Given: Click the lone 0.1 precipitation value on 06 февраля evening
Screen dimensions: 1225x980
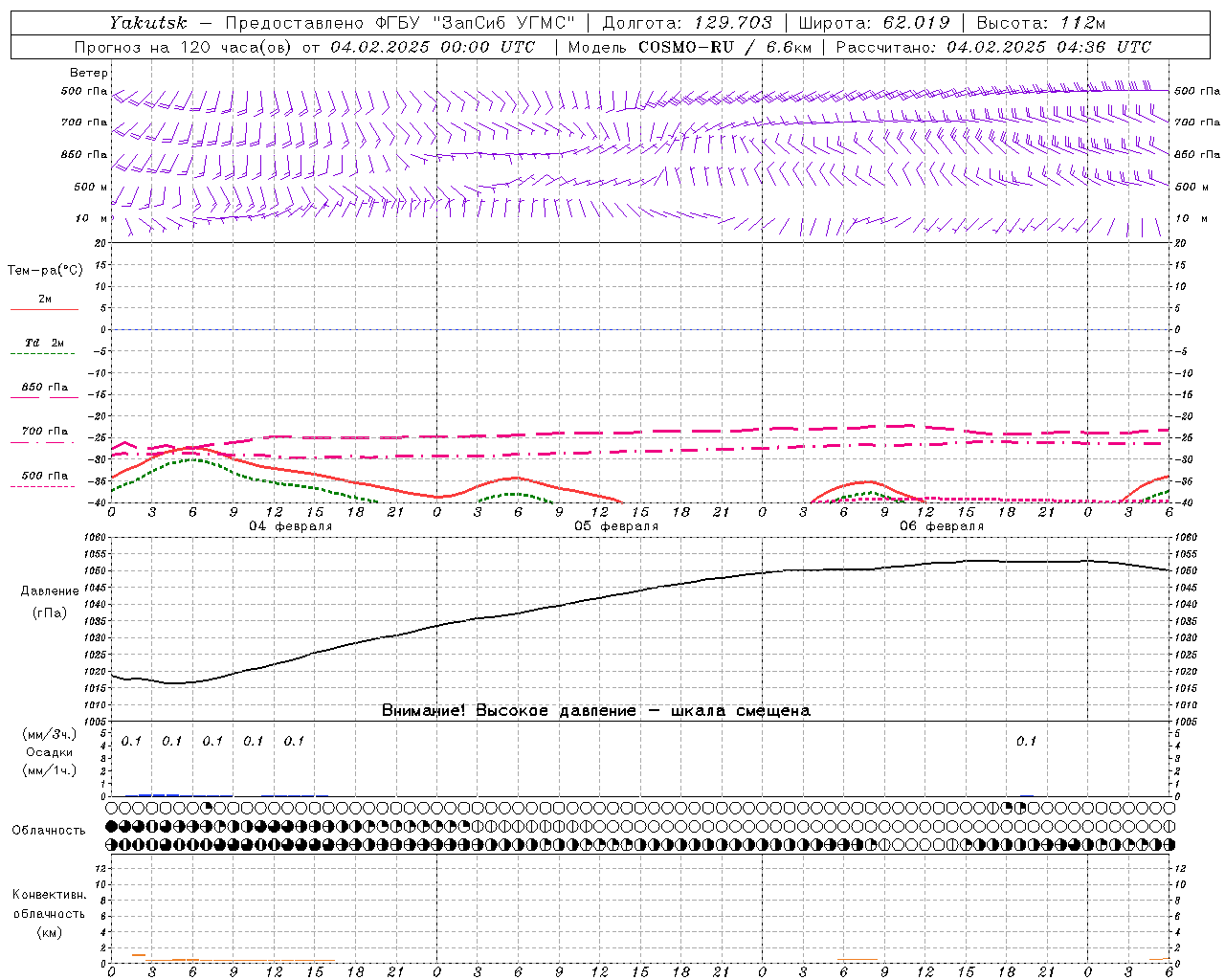Looking at the screenshot, I should point(1026,741).
